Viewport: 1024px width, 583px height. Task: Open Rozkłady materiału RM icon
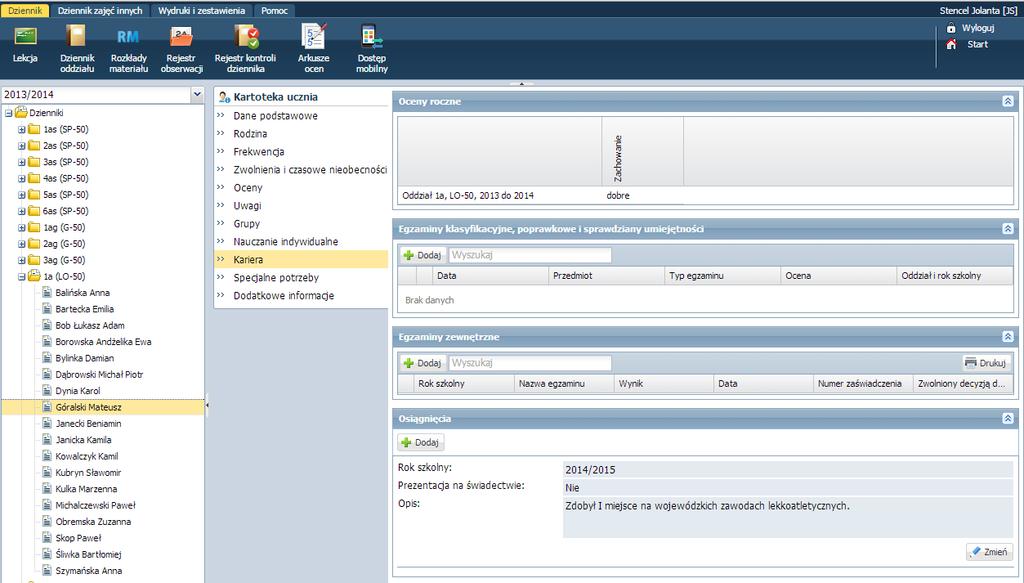click(128, 37)
